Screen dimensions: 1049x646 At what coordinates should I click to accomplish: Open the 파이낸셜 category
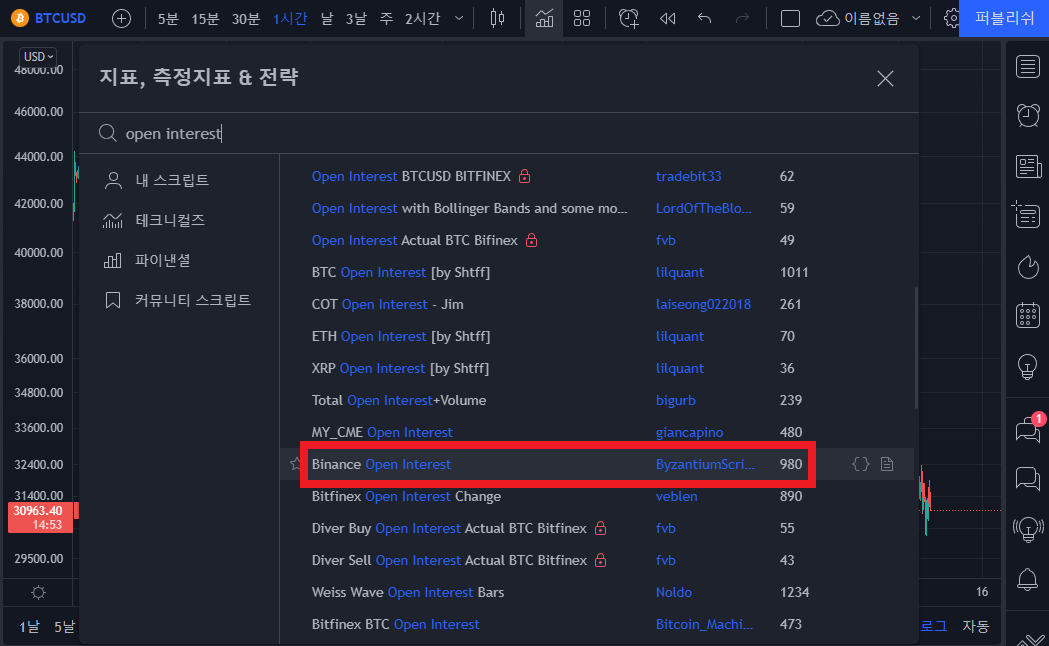pos(148,260)
